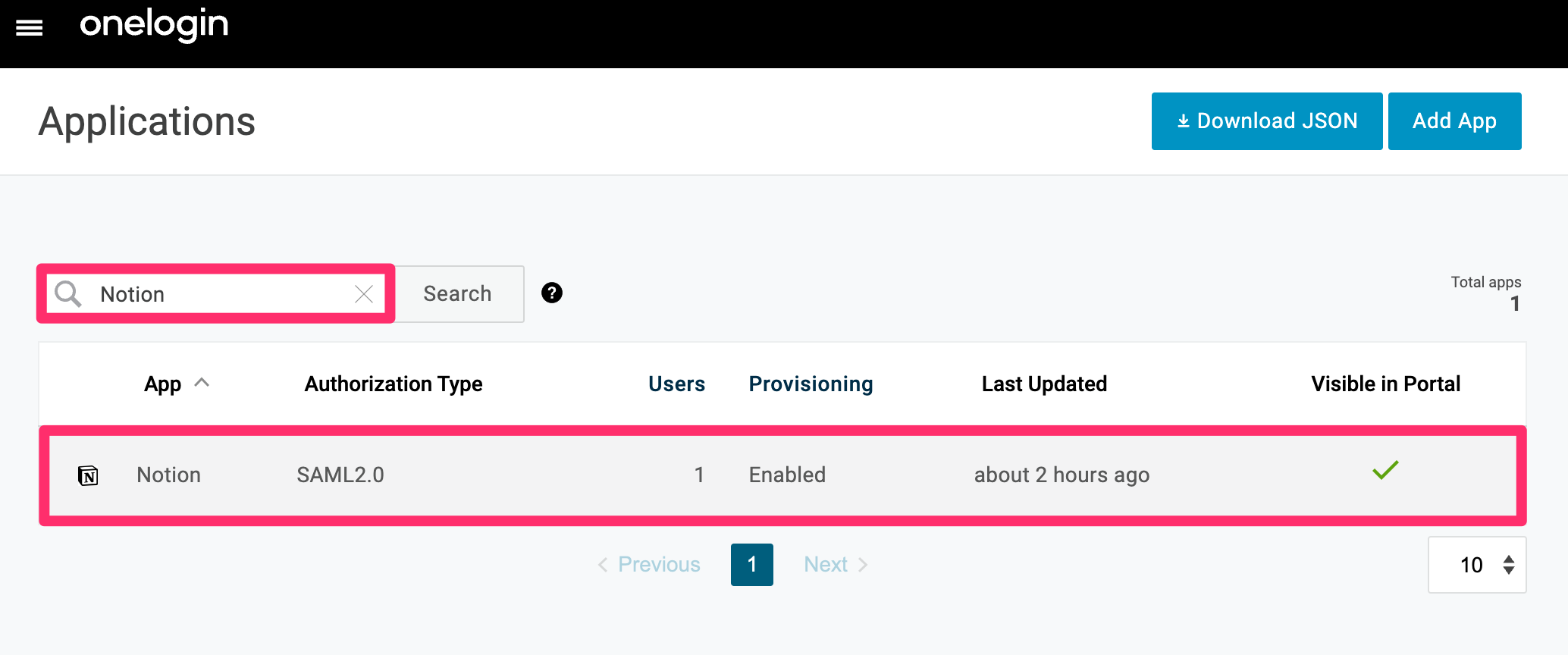The image size is (1568, 655).
Task: Click 'about 2 hours ago' cell
Action: click(1062, 475)
